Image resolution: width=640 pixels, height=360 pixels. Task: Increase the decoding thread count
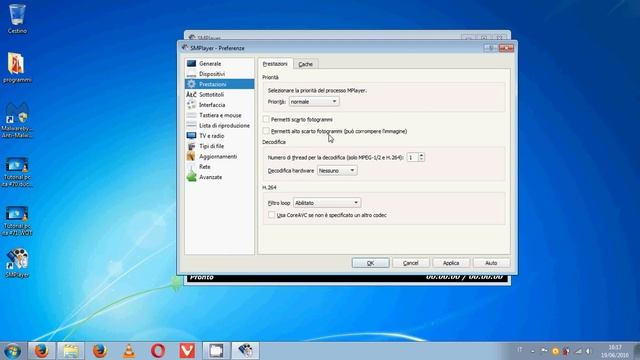pos(421,155)
